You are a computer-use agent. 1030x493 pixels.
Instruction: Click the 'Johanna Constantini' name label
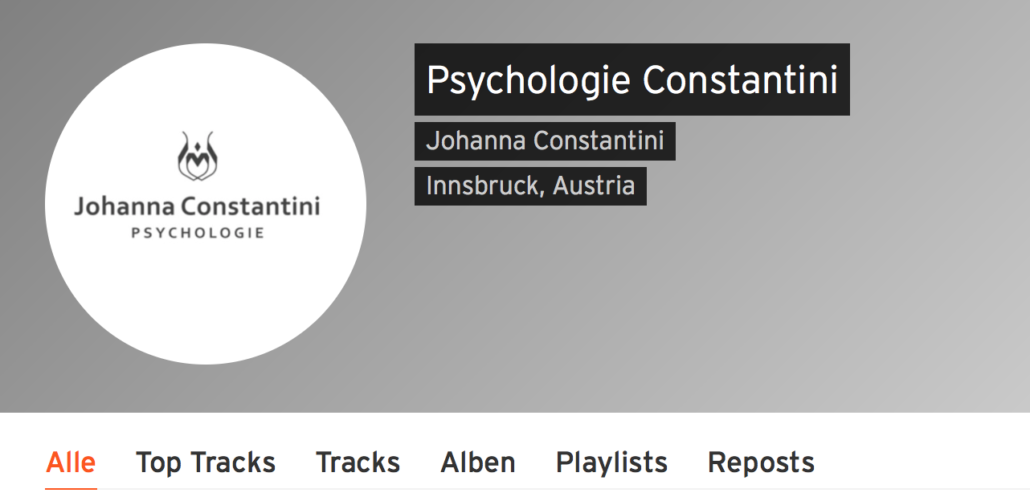pyautogui.click(x=544, y=141)
